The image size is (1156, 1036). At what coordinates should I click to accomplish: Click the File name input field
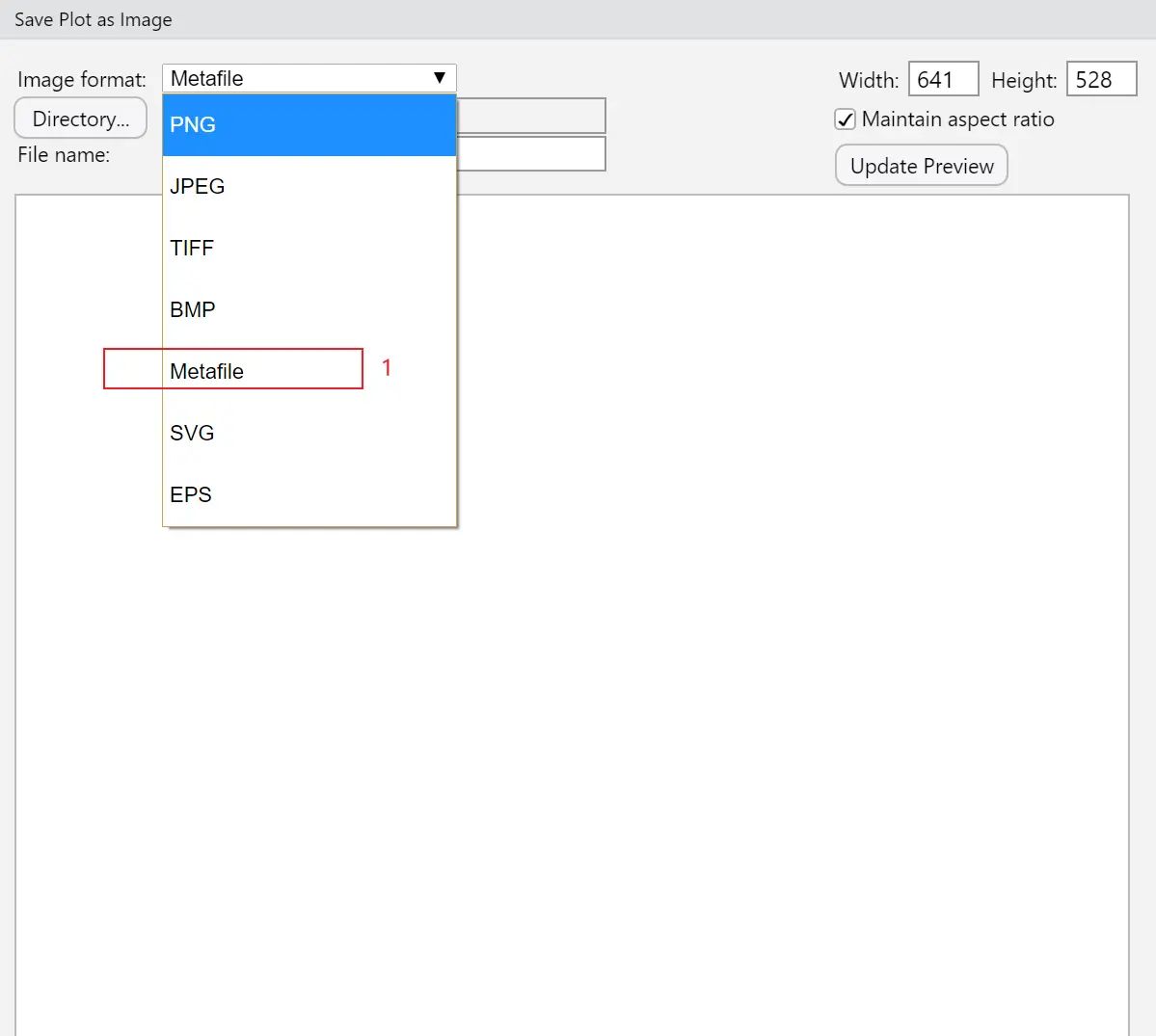(x=531, y=154)
